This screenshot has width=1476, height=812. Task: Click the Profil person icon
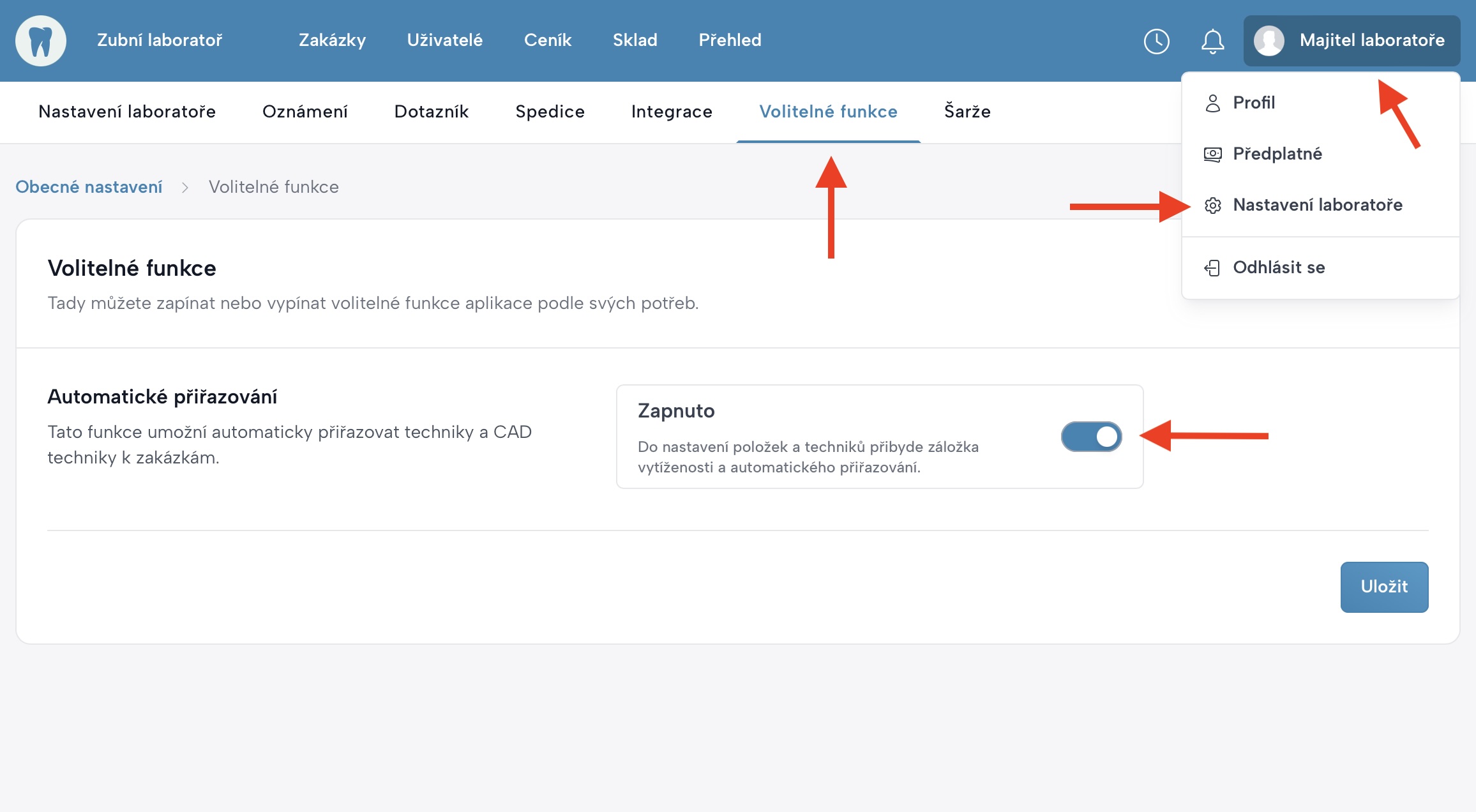click(1212, 103)
